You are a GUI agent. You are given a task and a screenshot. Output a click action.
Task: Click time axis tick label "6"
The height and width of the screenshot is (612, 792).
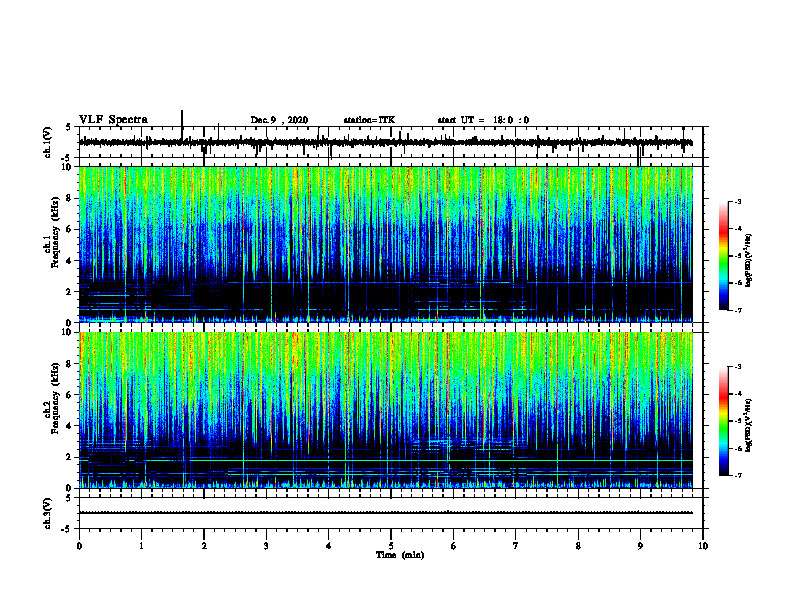(x=454, y=546)
